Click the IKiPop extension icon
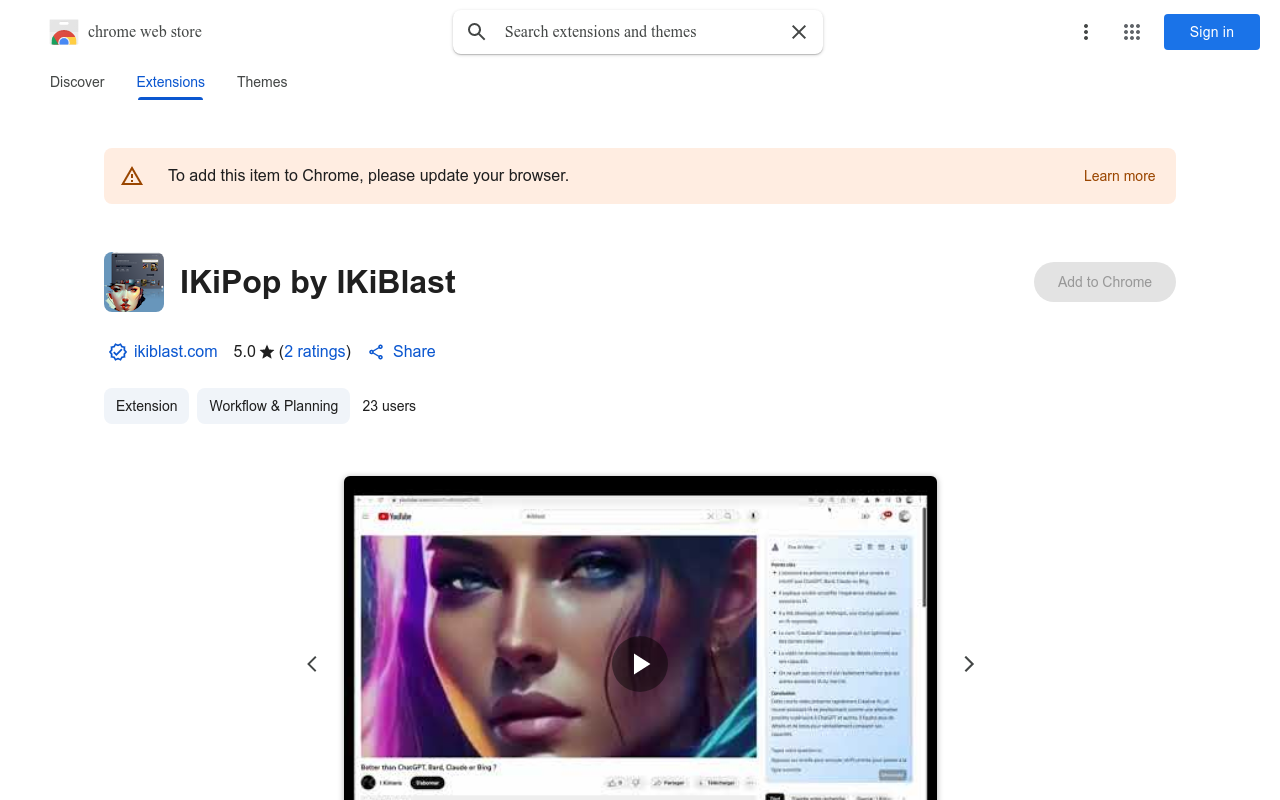The height and width of the screenshot is (800, 1280). tap(134, 282)
